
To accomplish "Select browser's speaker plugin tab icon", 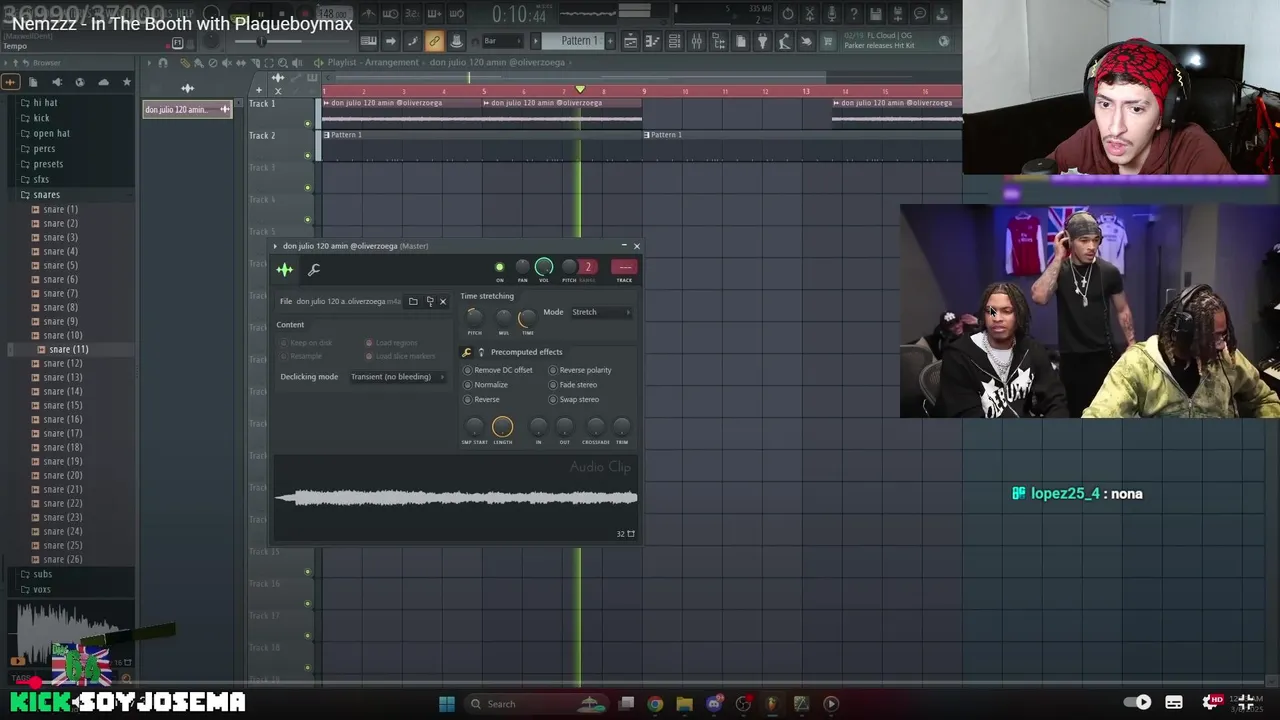I will pyautogui.click(x=57, y=82).
